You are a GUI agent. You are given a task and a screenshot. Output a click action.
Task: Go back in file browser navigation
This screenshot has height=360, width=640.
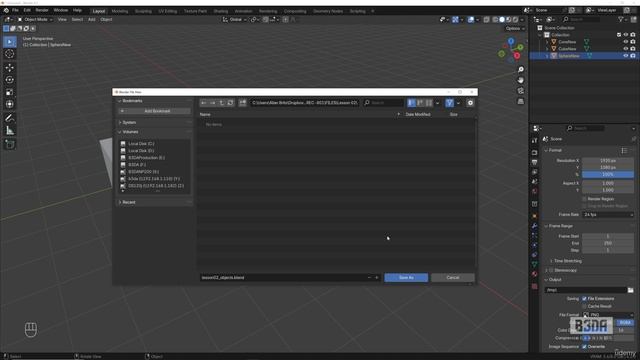click(x=204, y=103)
